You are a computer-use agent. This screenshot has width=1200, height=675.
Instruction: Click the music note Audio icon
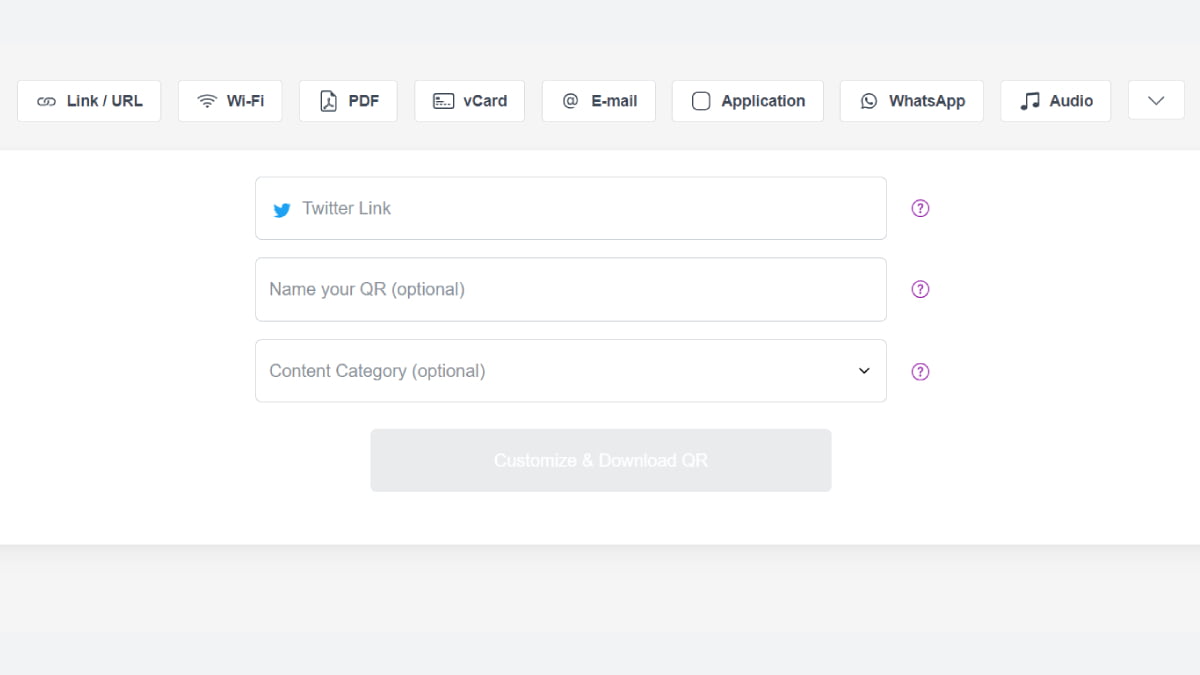point(1029,101)
